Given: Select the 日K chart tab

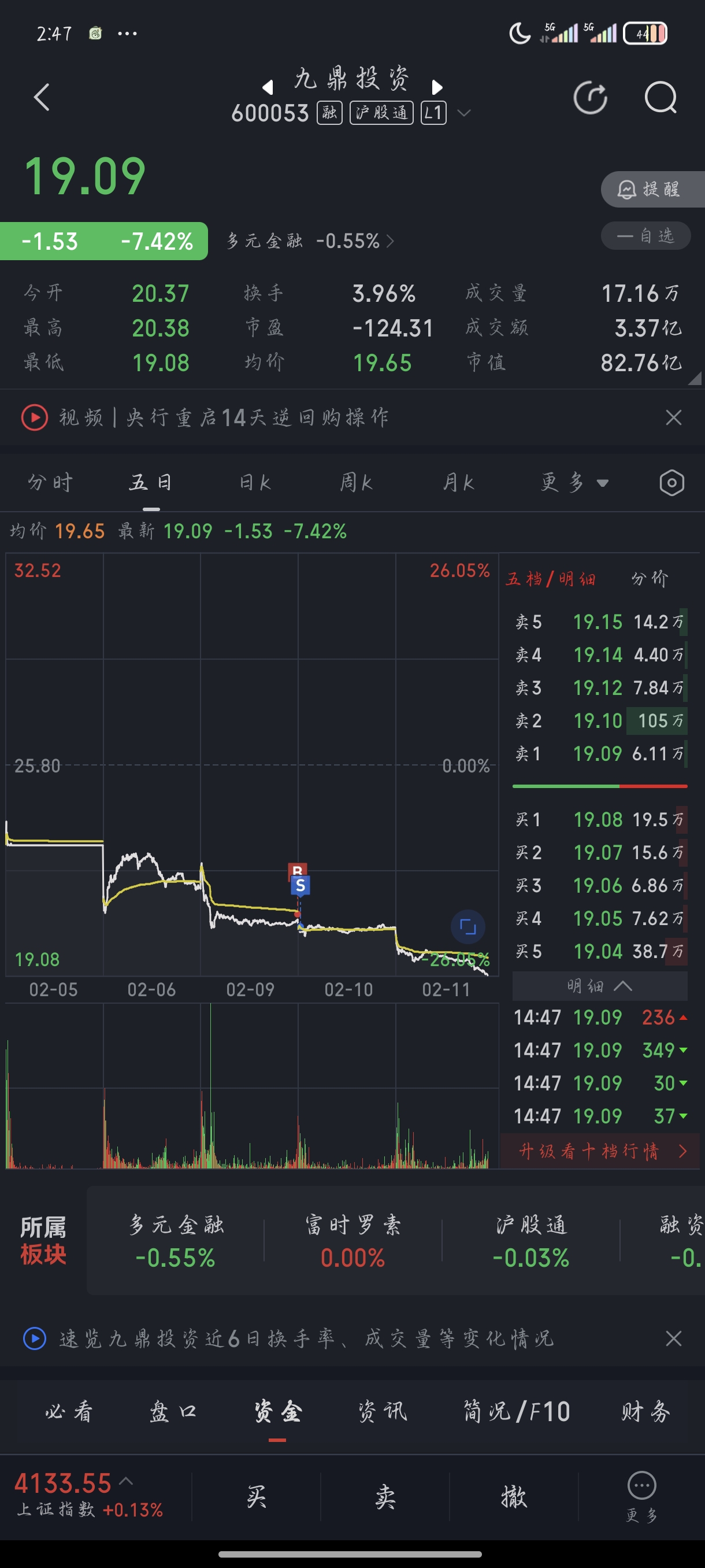Looking at the screenshot, I should tap(255, 483).
